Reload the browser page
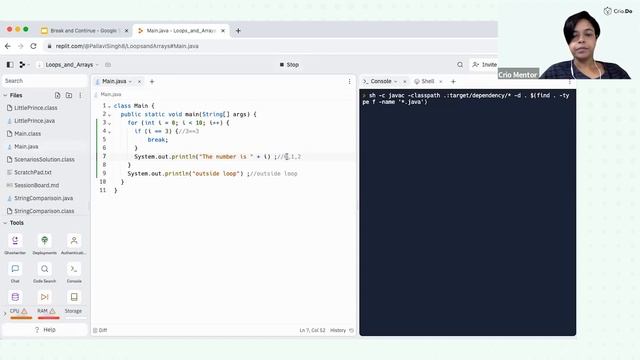Viewport: 640px width, 360px height. click(33, 46)
